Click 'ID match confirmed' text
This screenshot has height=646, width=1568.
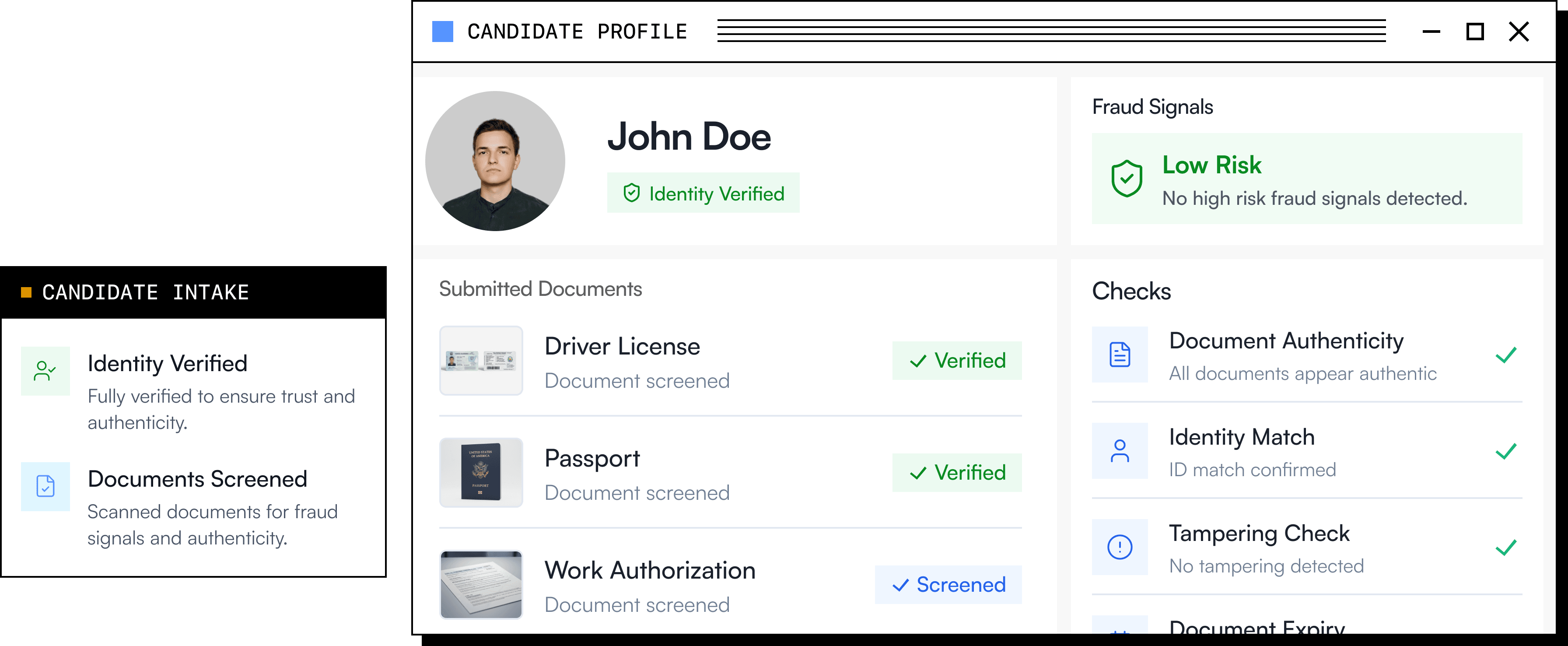[1252, 470]
